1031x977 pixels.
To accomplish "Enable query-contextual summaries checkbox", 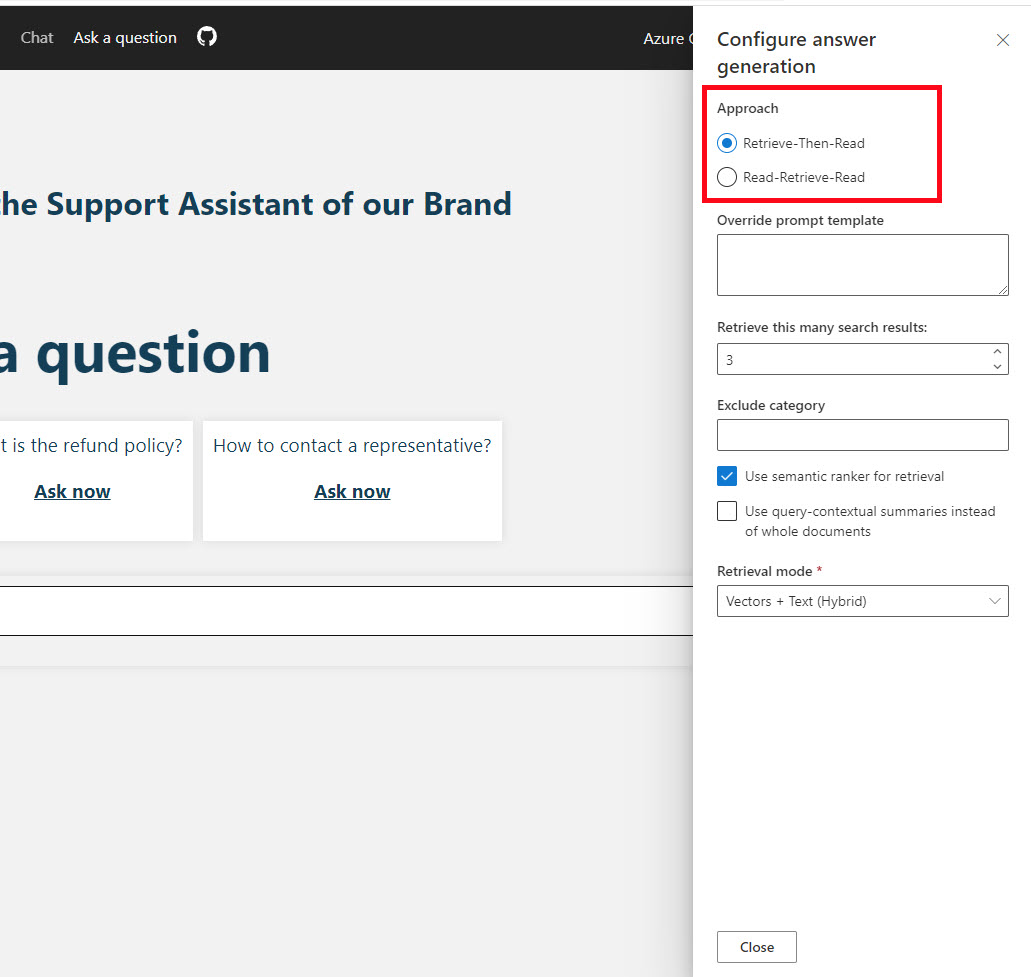I will [727, 511].
